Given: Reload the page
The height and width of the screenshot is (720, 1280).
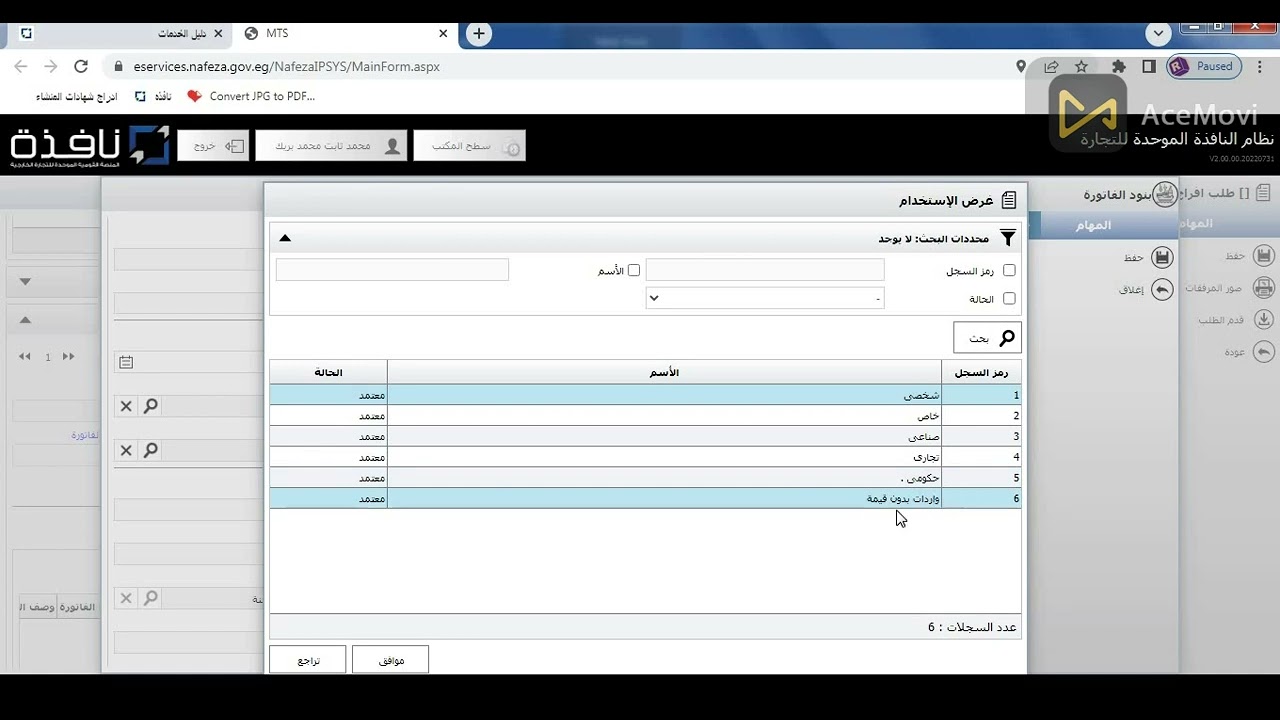Looking at the screenshot, I should click(x=81, y=67).
